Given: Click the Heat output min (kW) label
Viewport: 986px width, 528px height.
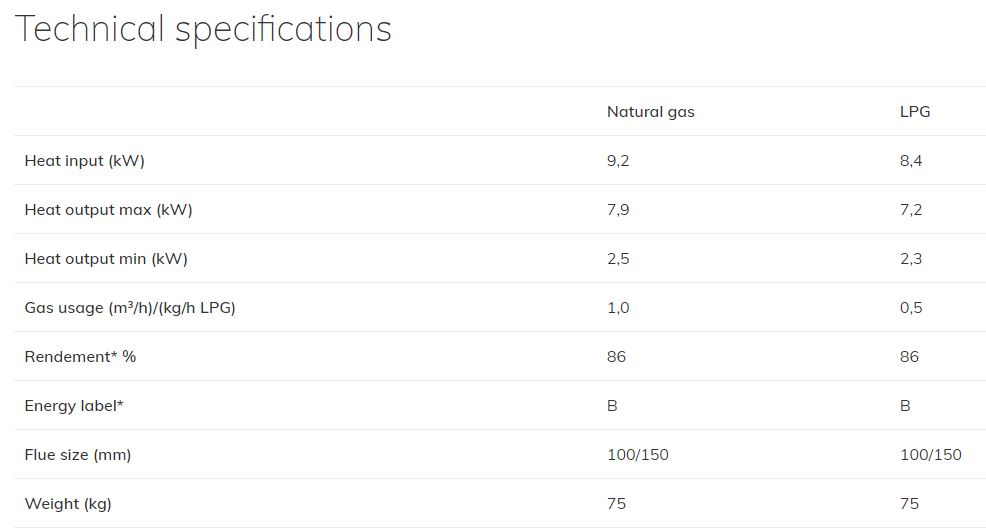Looking at the screenshot, I should [106, 259].
